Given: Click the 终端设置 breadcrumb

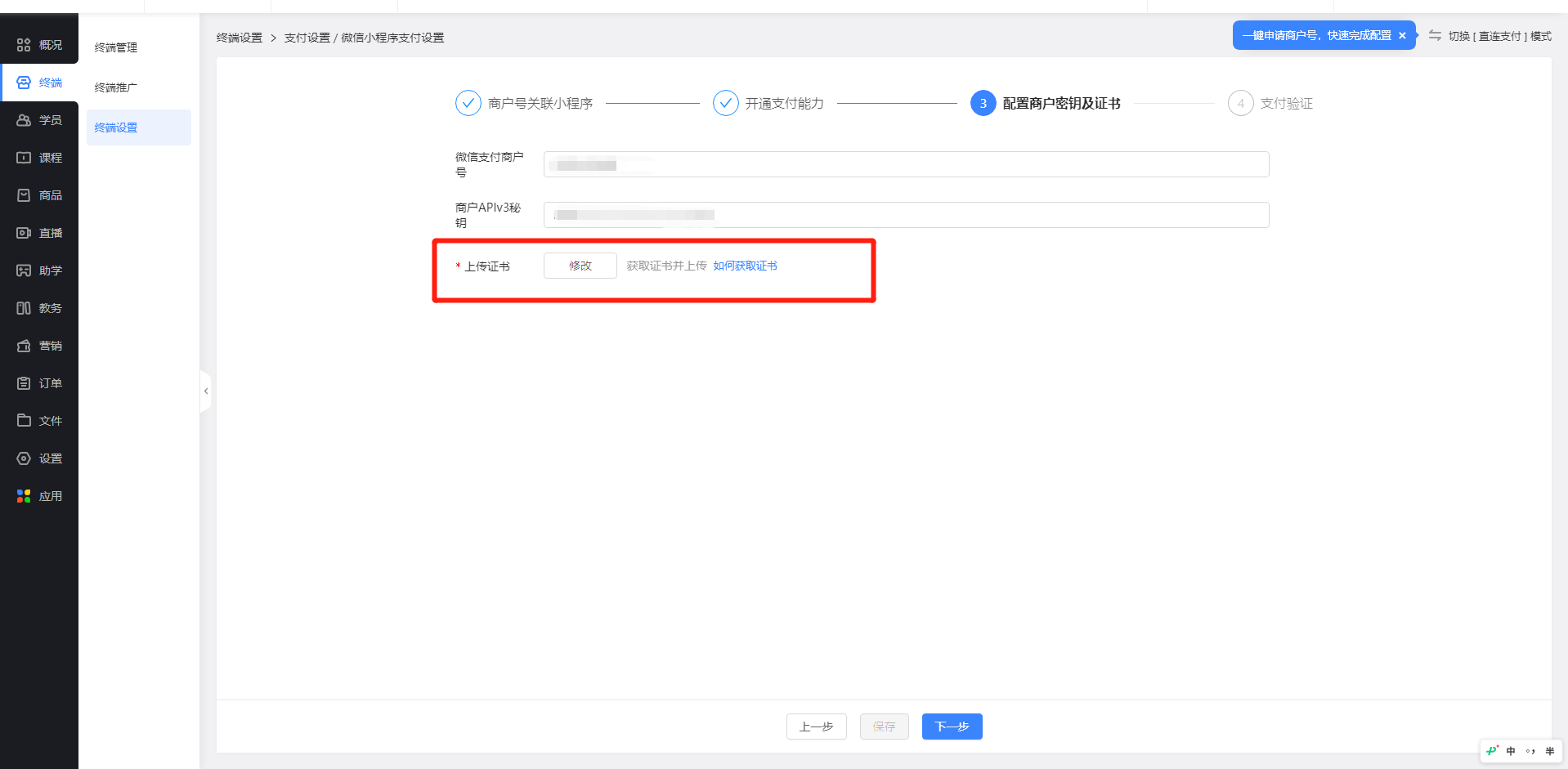Looking at the screenshot, I should (240, 38).
